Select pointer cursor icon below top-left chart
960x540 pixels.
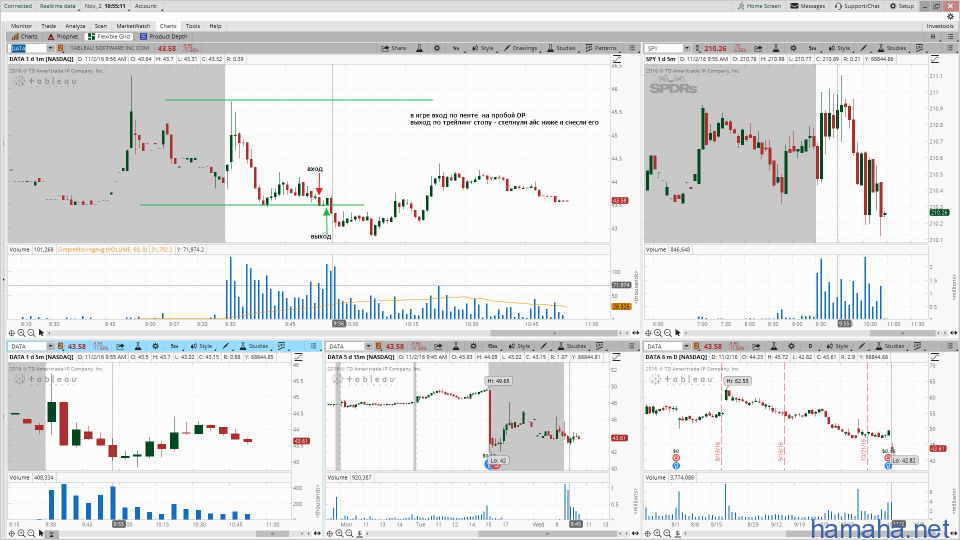41,333
